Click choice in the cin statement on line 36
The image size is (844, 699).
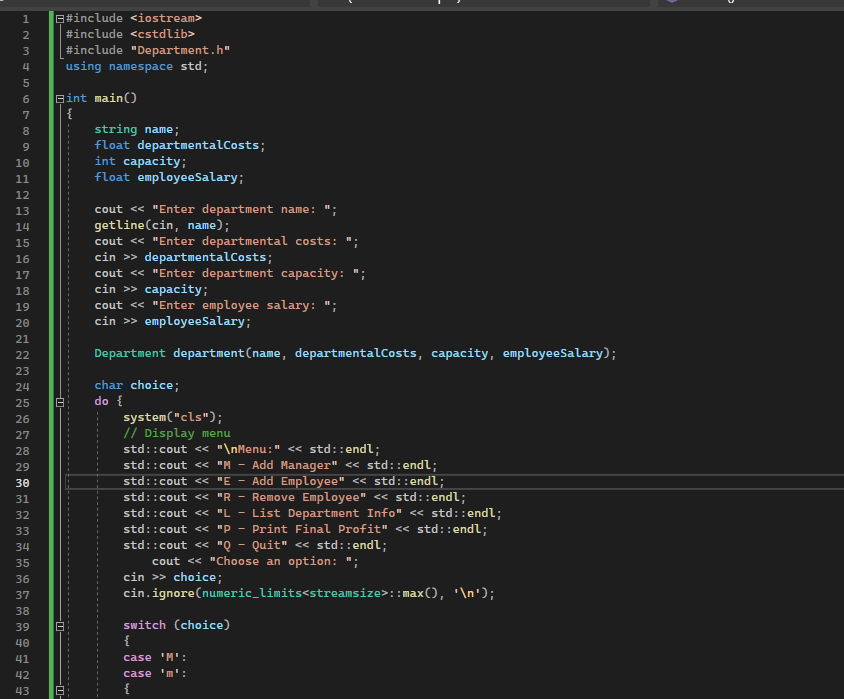194,577
